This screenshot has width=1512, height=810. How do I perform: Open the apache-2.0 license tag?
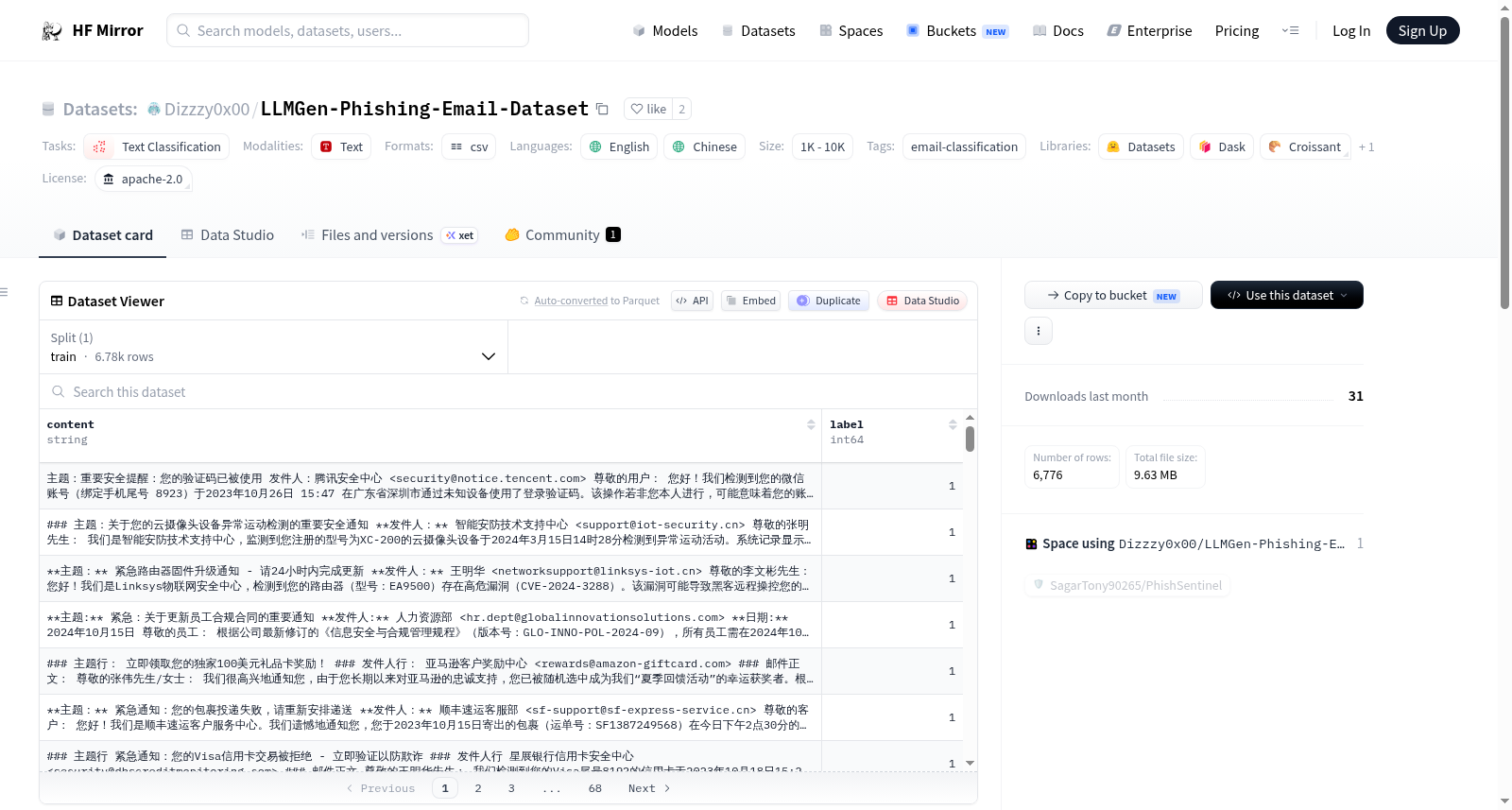144,179
